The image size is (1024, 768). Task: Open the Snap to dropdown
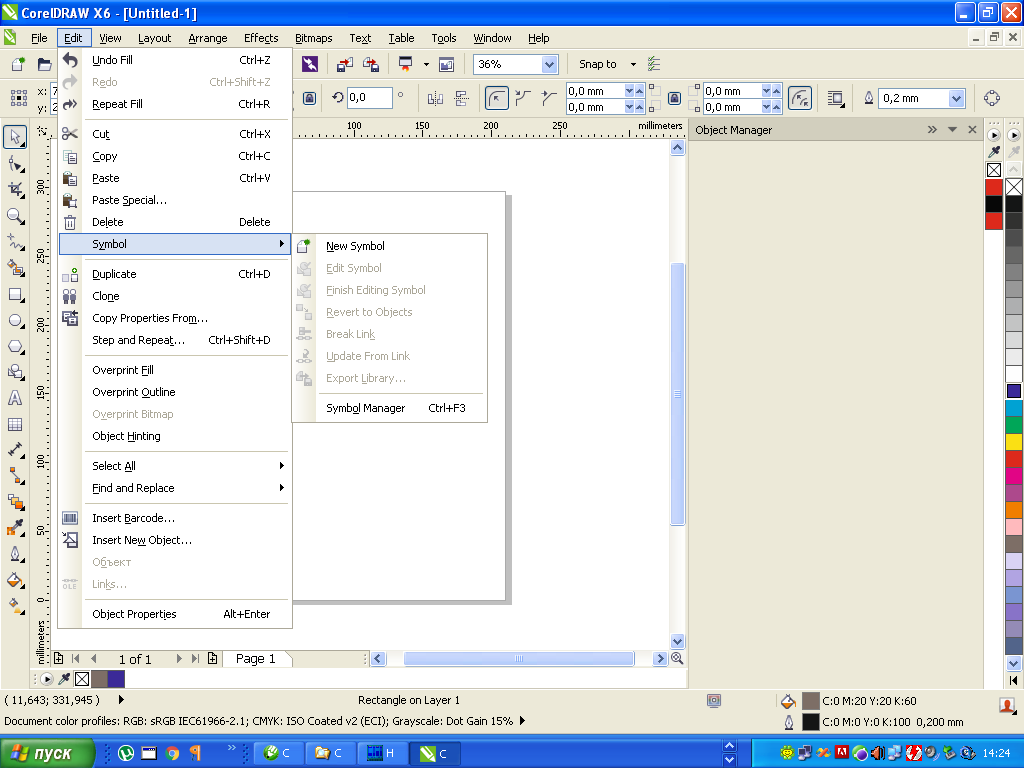click(x=633, y=64)
